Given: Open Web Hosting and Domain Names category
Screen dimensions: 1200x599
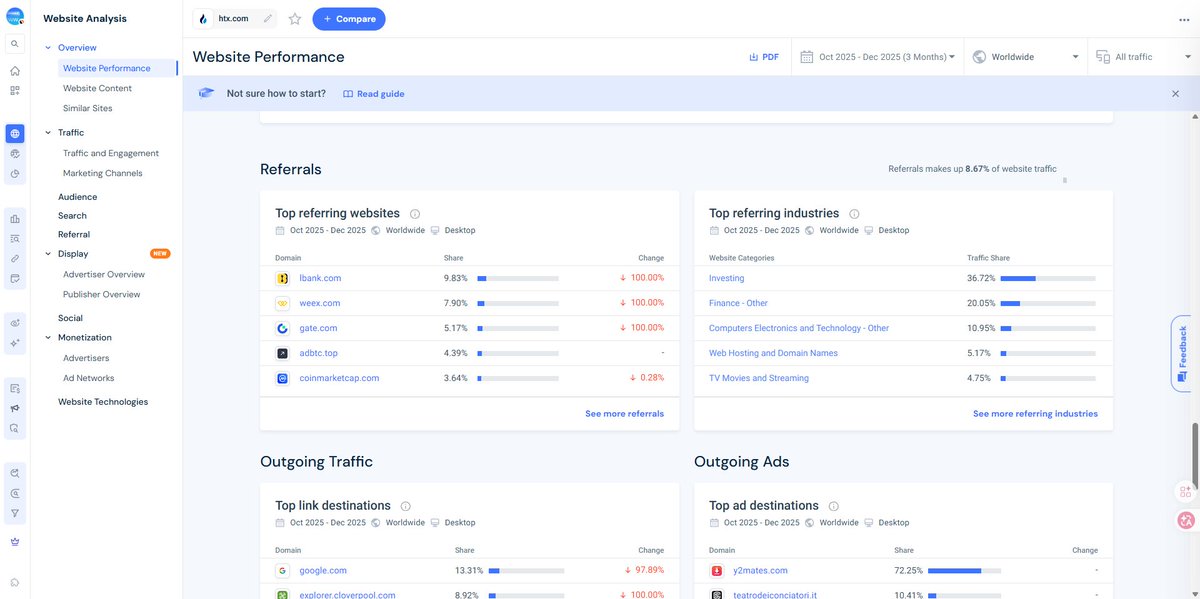Looking at the screenshot, I should [774, 353].
